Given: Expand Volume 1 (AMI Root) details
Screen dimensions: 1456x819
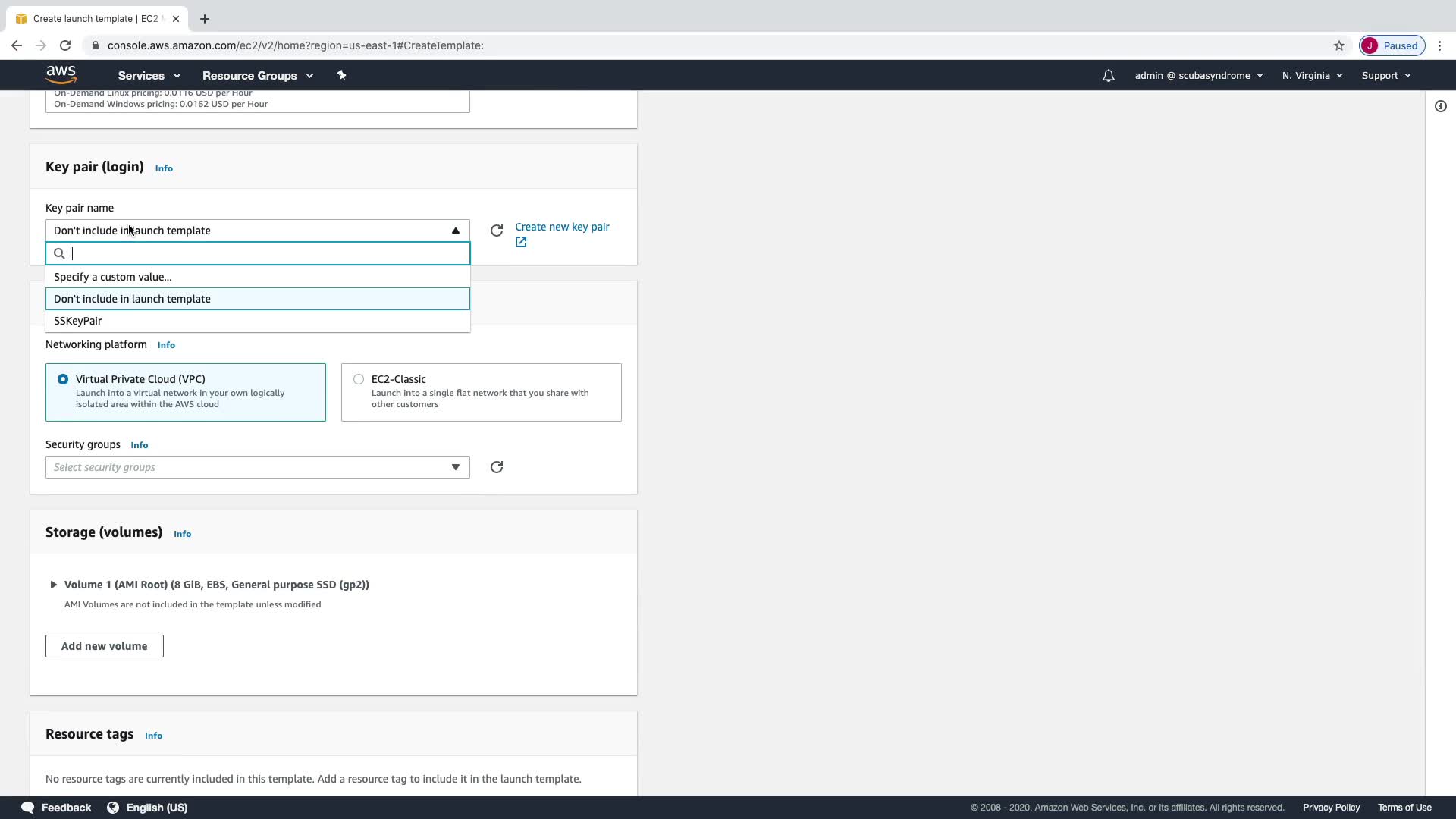Looking at the screenshot, I should pyautogui.click(x=54, y=585).
